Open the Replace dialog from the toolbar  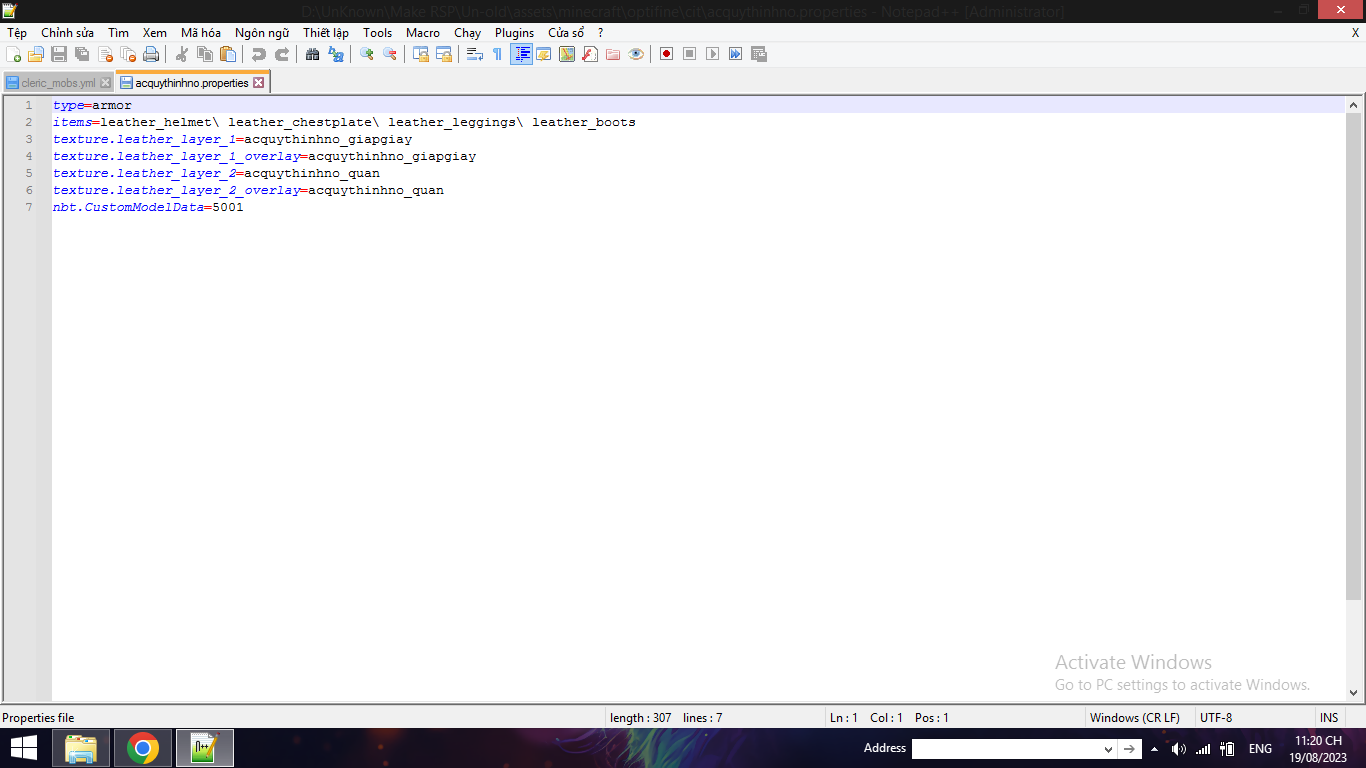point(336,54)
